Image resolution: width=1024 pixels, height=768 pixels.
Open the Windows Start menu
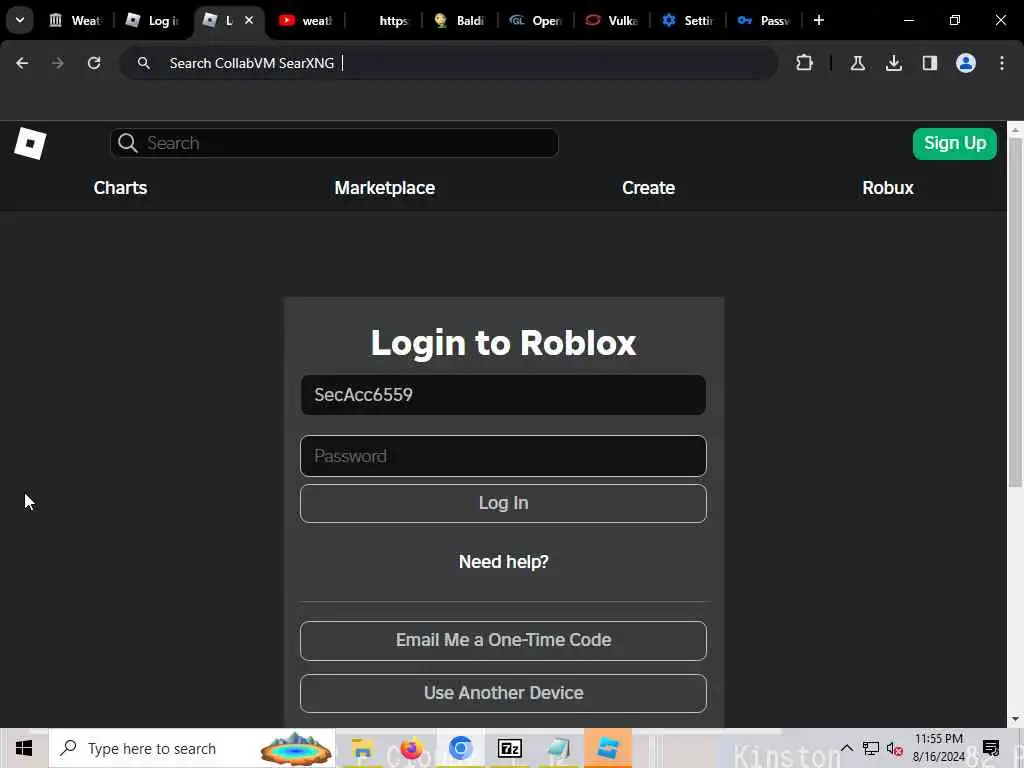pos(24,748)
